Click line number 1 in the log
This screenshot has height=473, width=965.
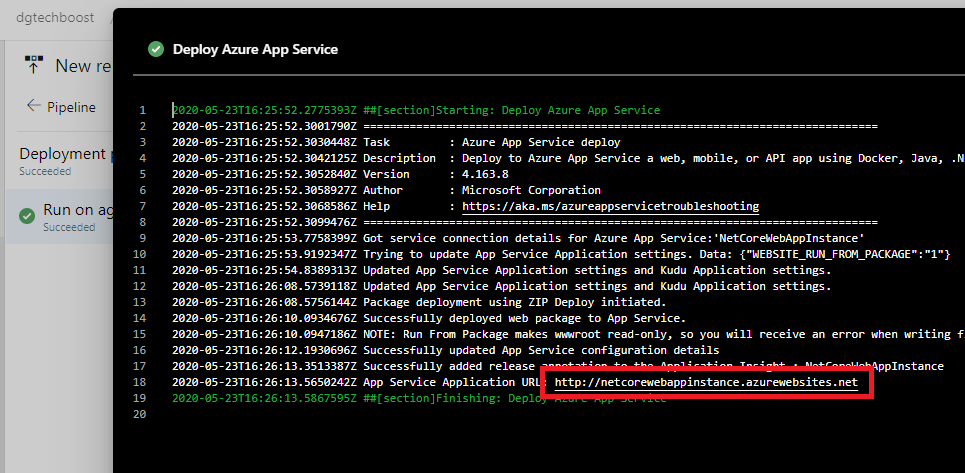pos(143,110)
